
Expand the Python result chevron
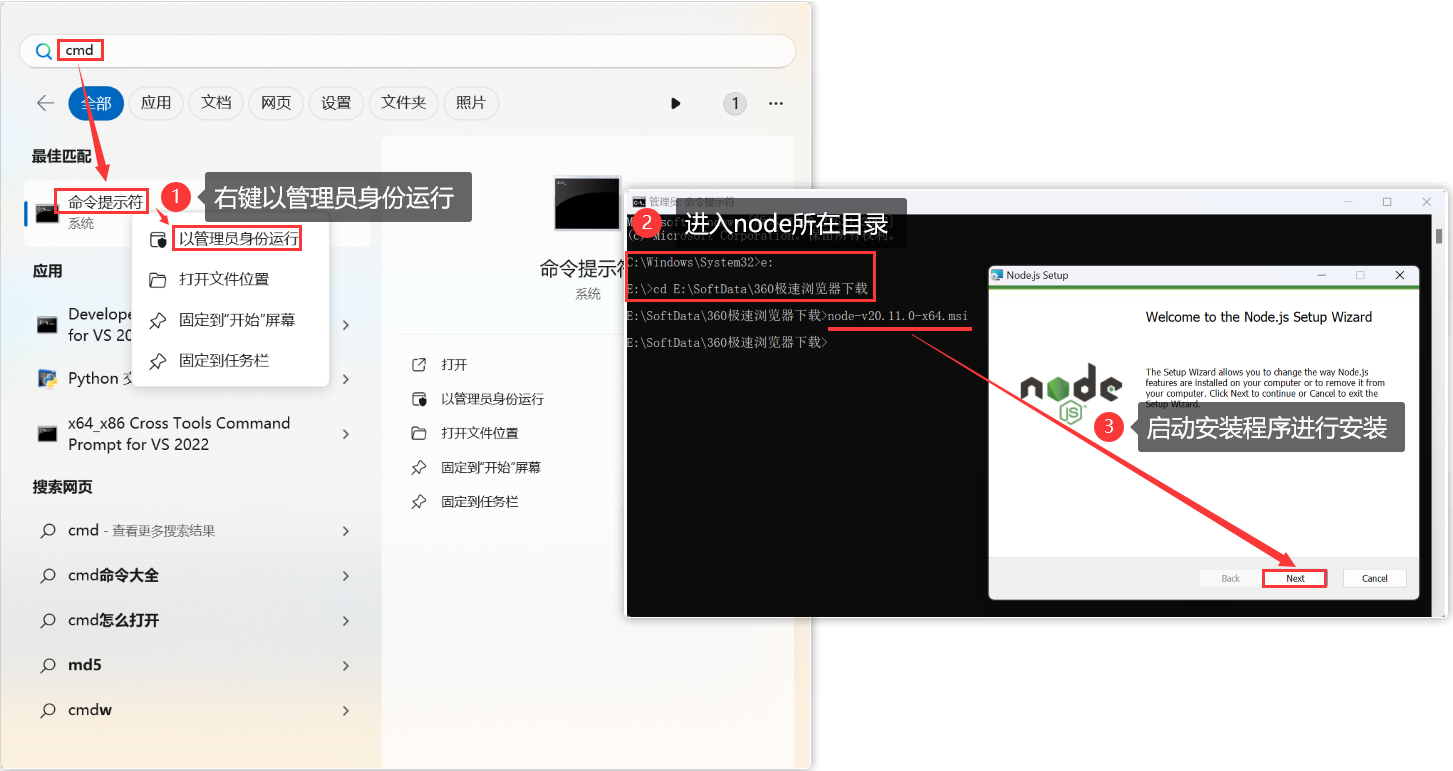346,379
